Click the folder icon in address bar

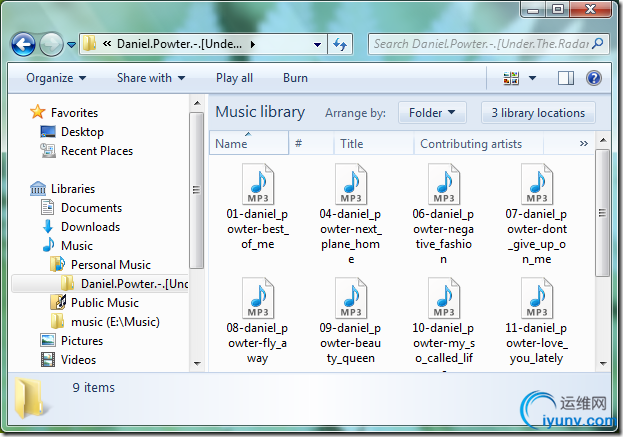[x=89, y=44]
